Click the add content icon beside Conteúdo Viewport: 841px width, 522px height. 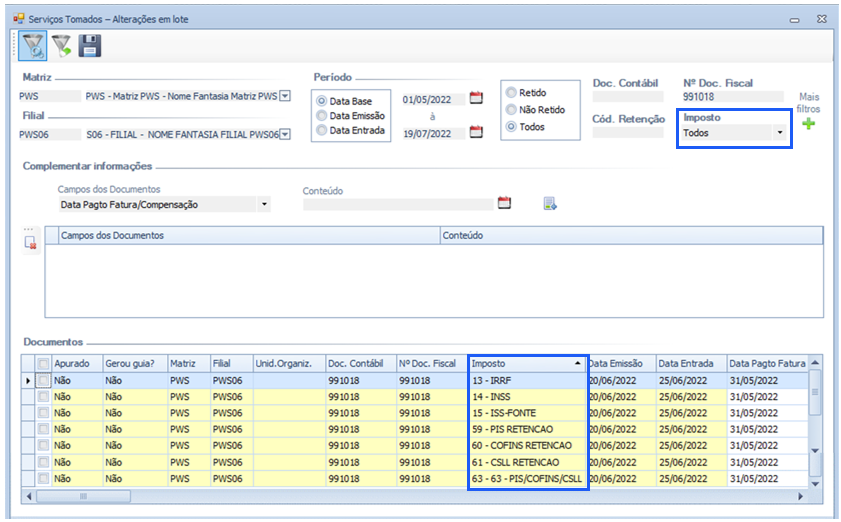pos(550,204)
